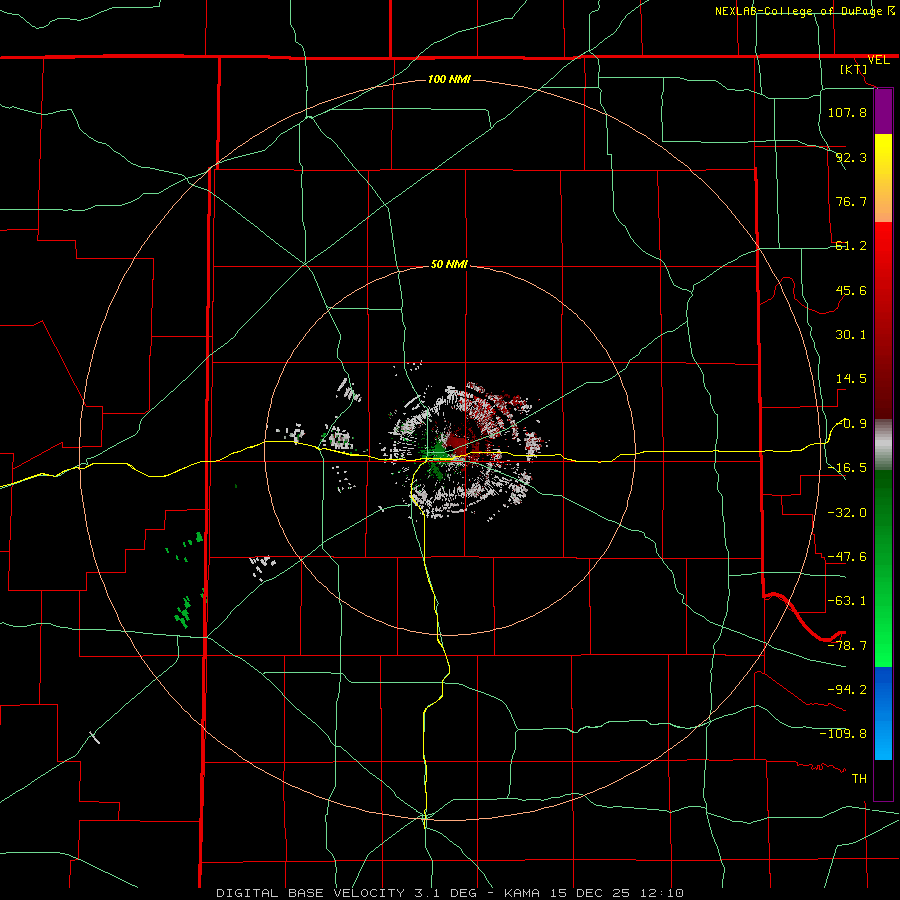Click the purple segment of velocity color bar
Viewport: 900px width, 900px height.
click(x=883, y=112)
